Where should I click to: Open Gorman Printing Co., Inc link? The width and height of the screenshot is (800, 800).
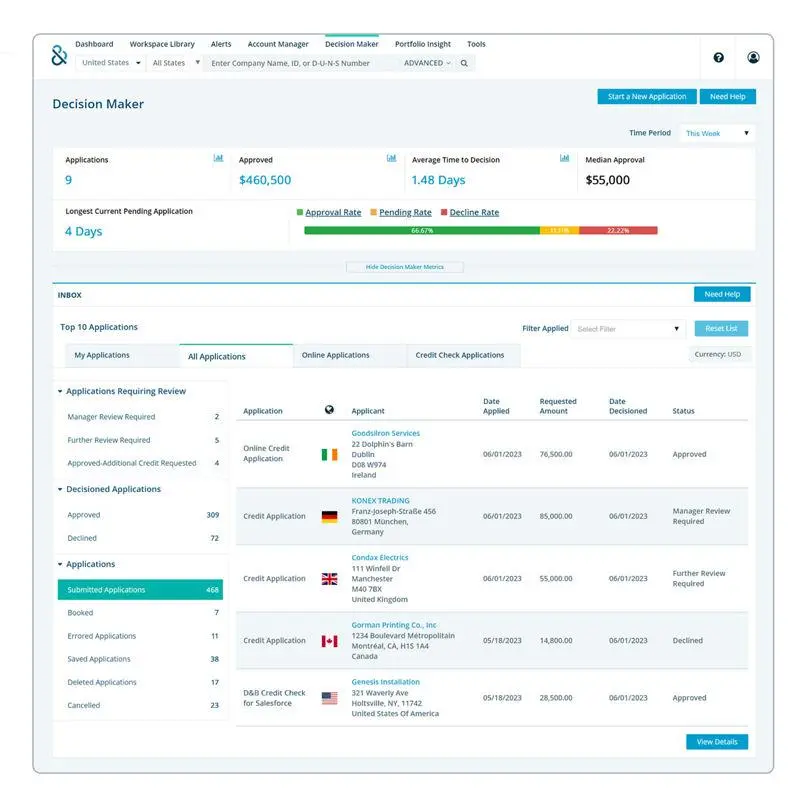[394, 625]
